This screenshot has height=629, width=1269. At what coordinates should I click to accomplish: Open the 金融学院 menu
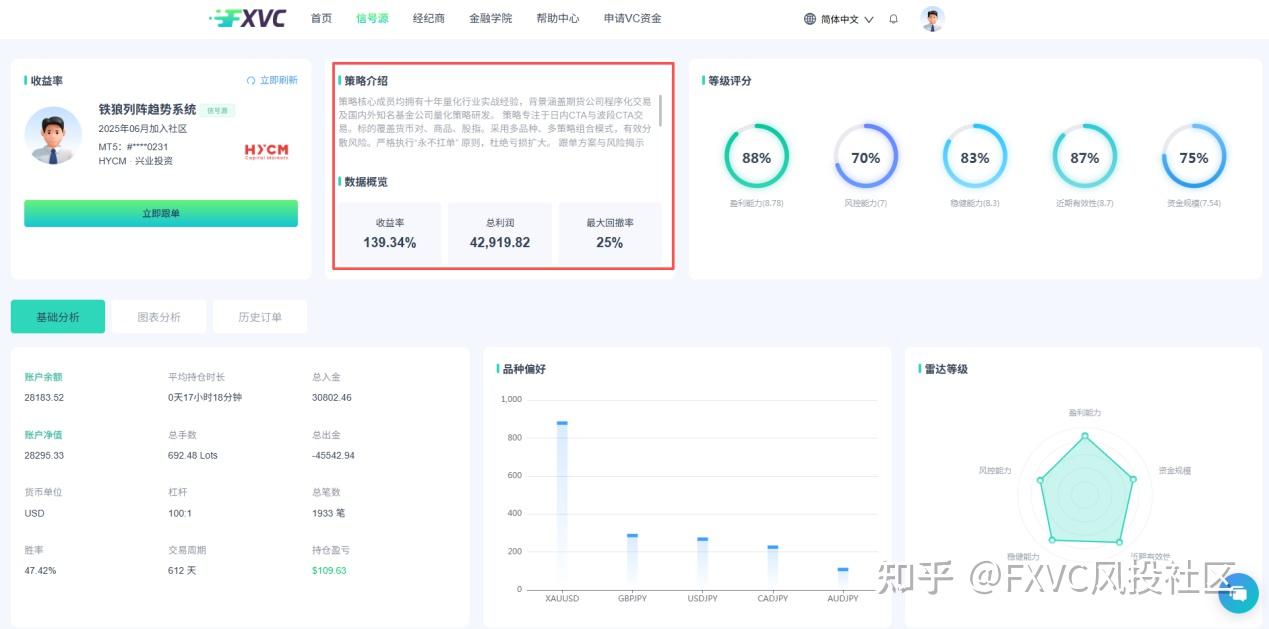[x=490, y=18]
